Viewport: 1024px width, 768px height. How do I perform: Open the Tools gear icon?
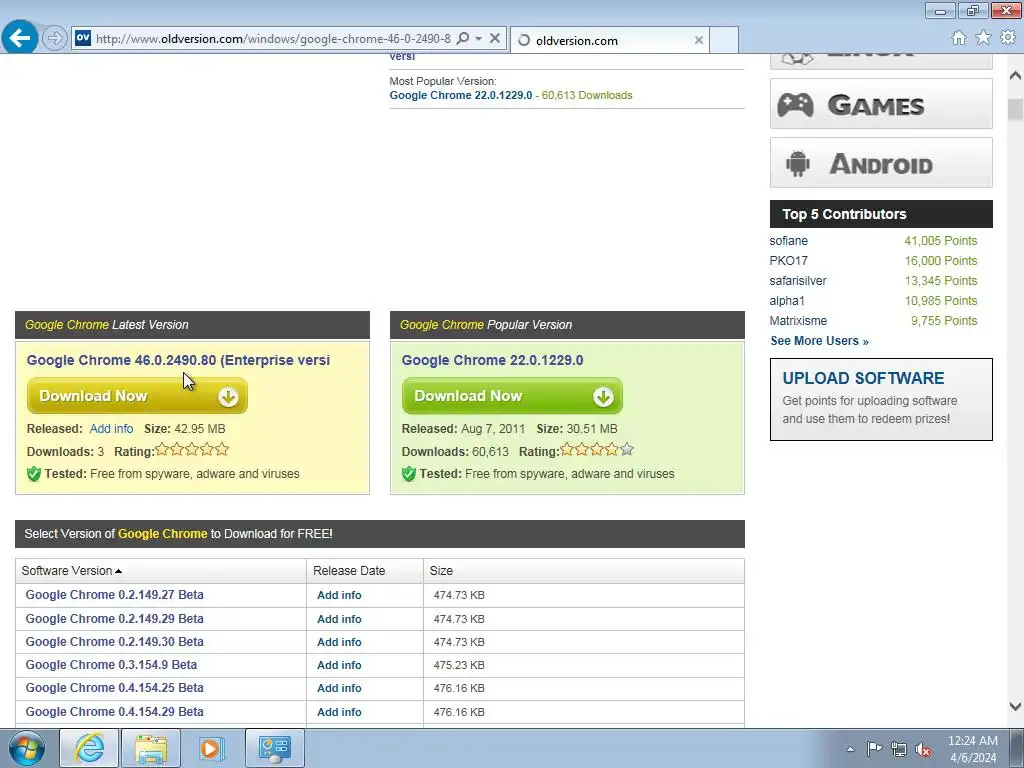click(1008, 38)
